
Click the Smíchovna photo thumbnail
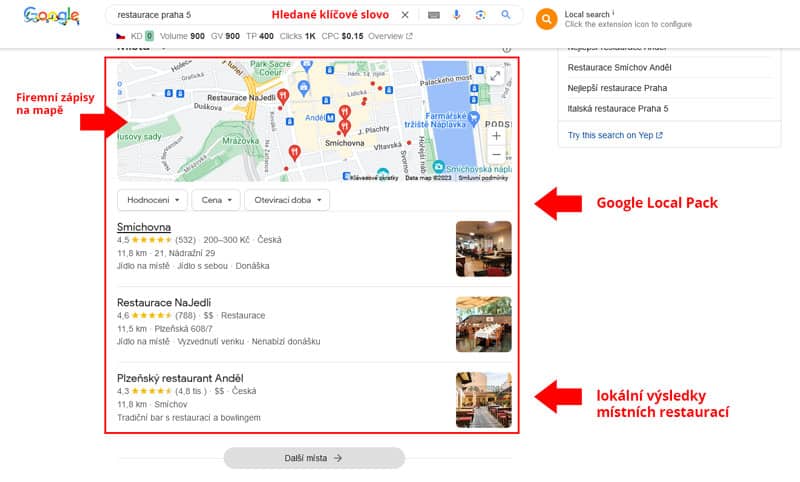point(484,249)
